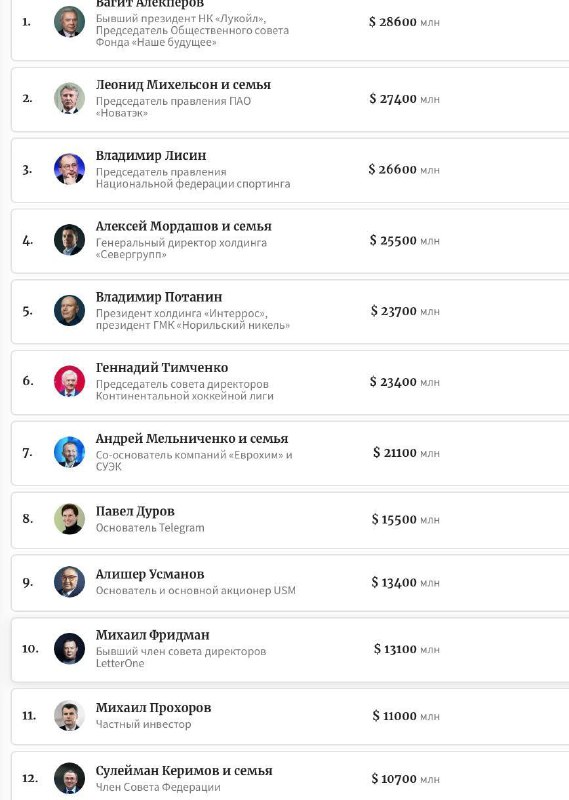Open the Михаил Фридман name link

(153, 635)
